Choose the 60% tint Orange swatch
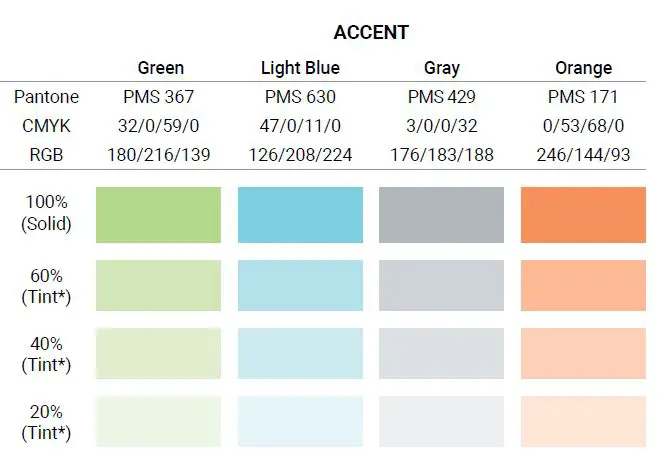The height and width of the screenshot is (457, 665). click(584, 284)
